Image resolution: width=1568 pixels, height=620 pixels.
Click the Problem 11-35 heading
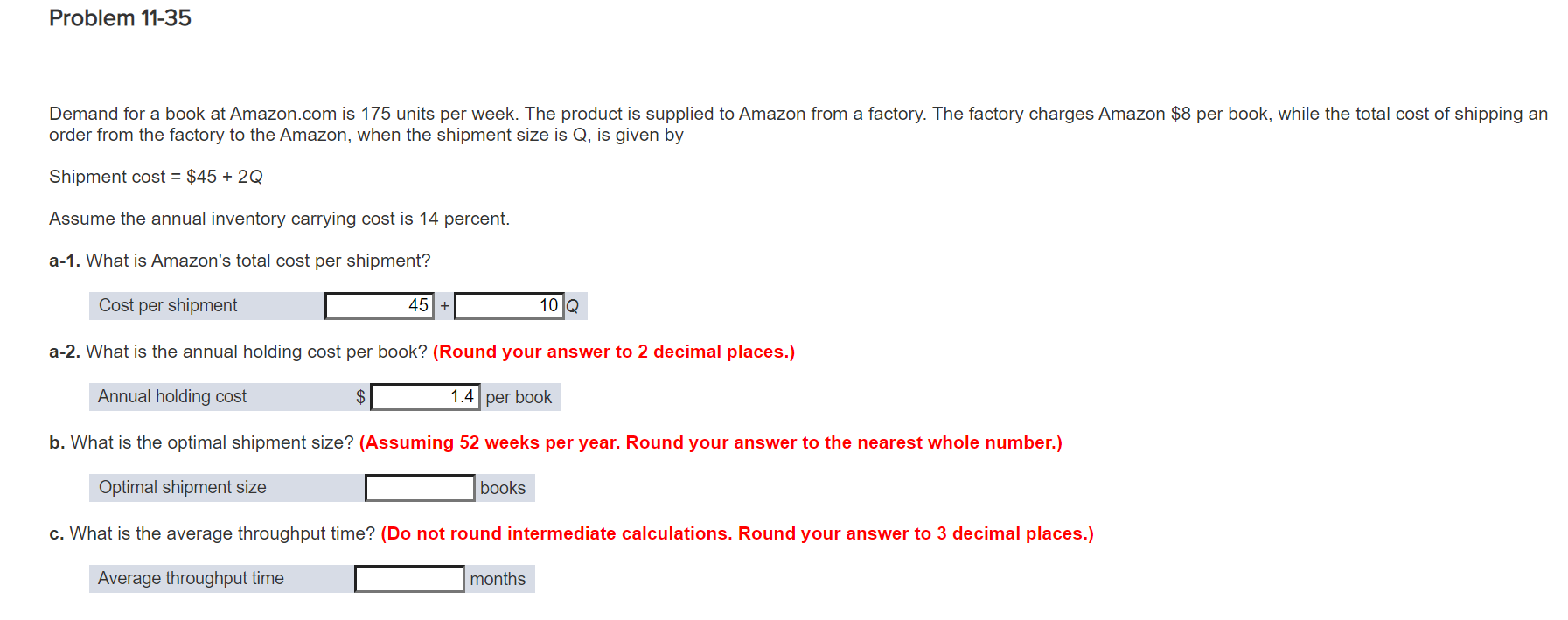pyautogui.click(x=119, y=17)
